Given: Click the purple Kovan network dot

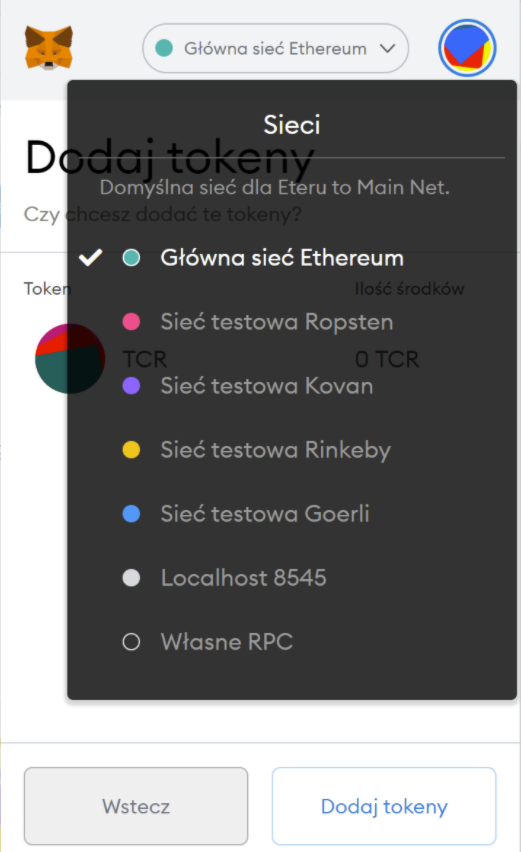Looking at the screenshot, I should point(131,386).
